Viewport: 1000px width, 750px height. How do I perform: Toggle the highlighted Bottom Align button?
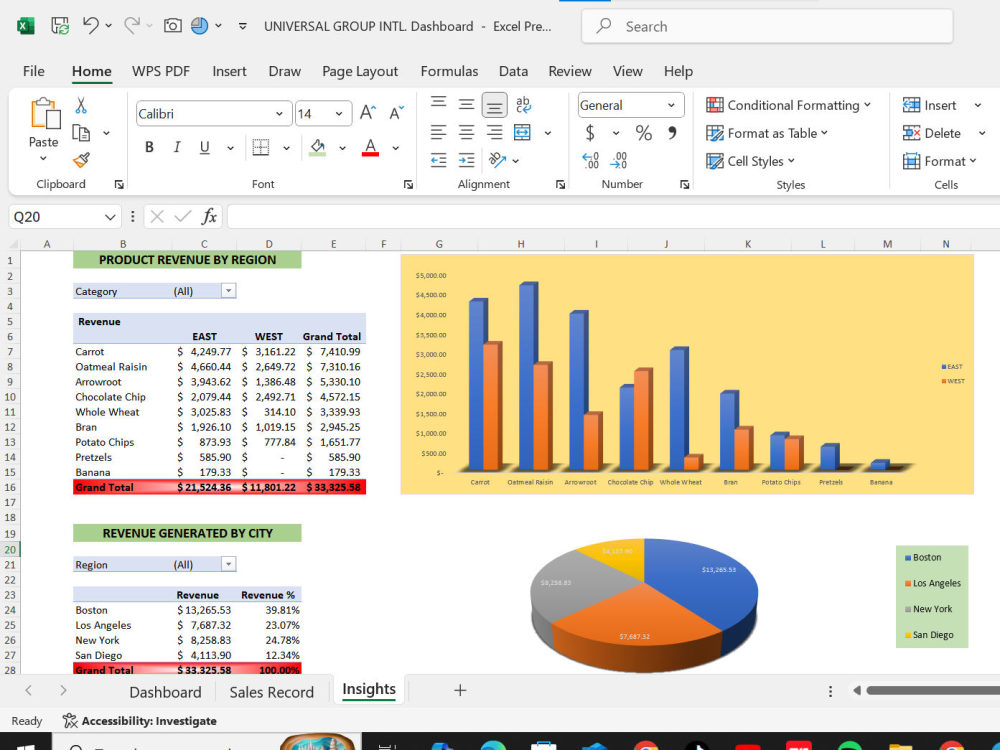494,105
